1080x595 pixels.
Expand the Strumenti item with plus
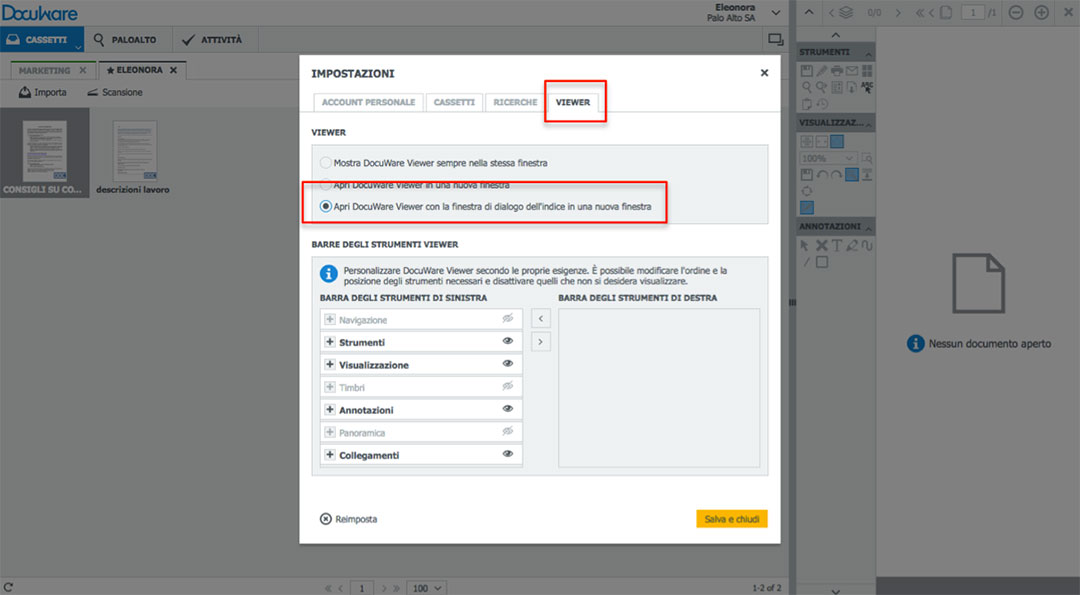(330, 342)
